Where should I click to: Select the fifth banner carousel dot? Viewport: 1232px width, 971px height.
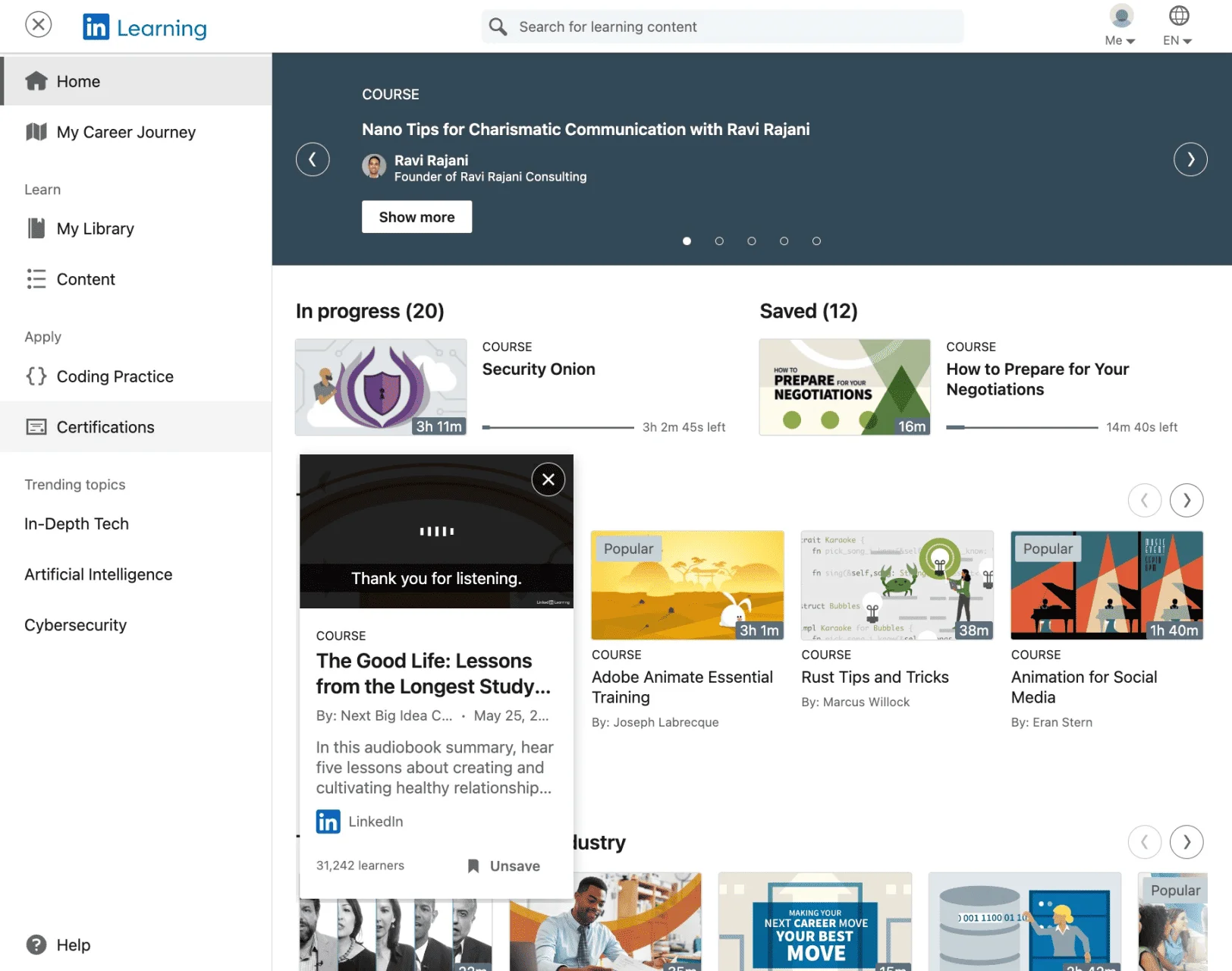816,241
